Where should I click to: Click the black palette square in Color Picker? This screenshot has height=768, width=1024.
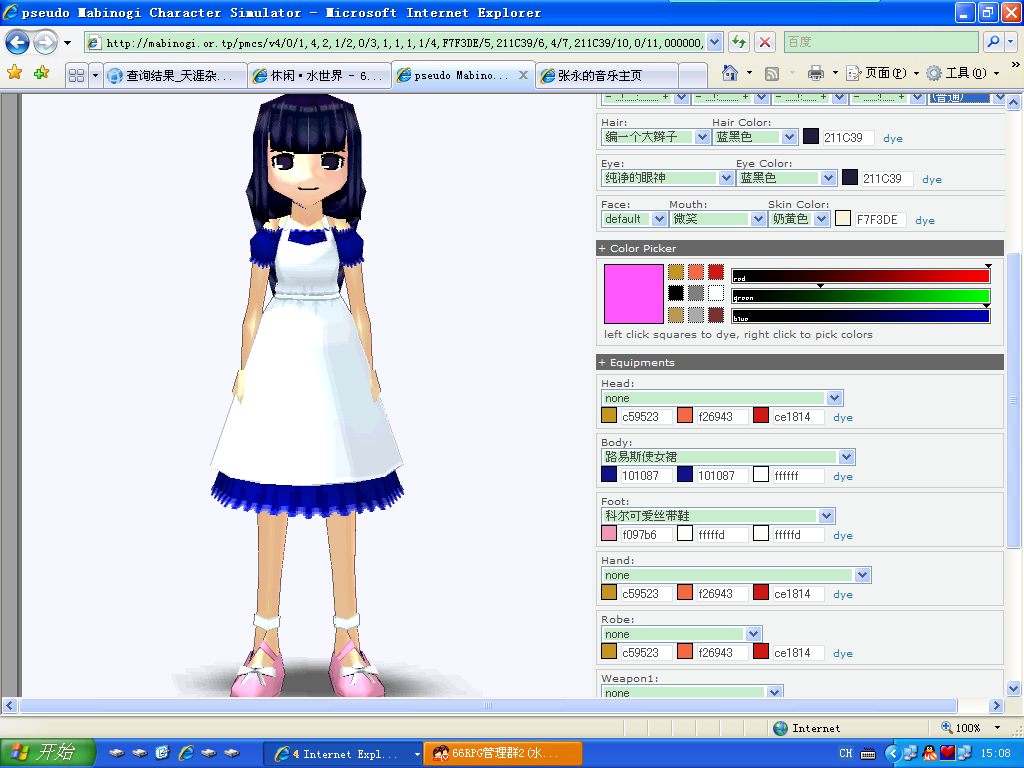click(x=676, y=293)
